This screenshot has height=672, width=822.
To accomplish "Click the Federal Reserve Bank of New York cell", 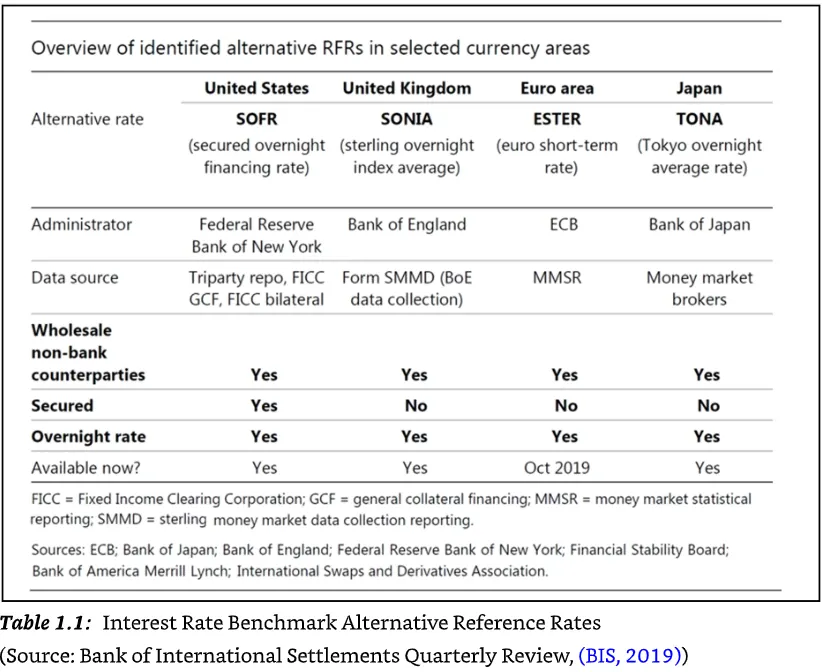I will click(256, 235).
